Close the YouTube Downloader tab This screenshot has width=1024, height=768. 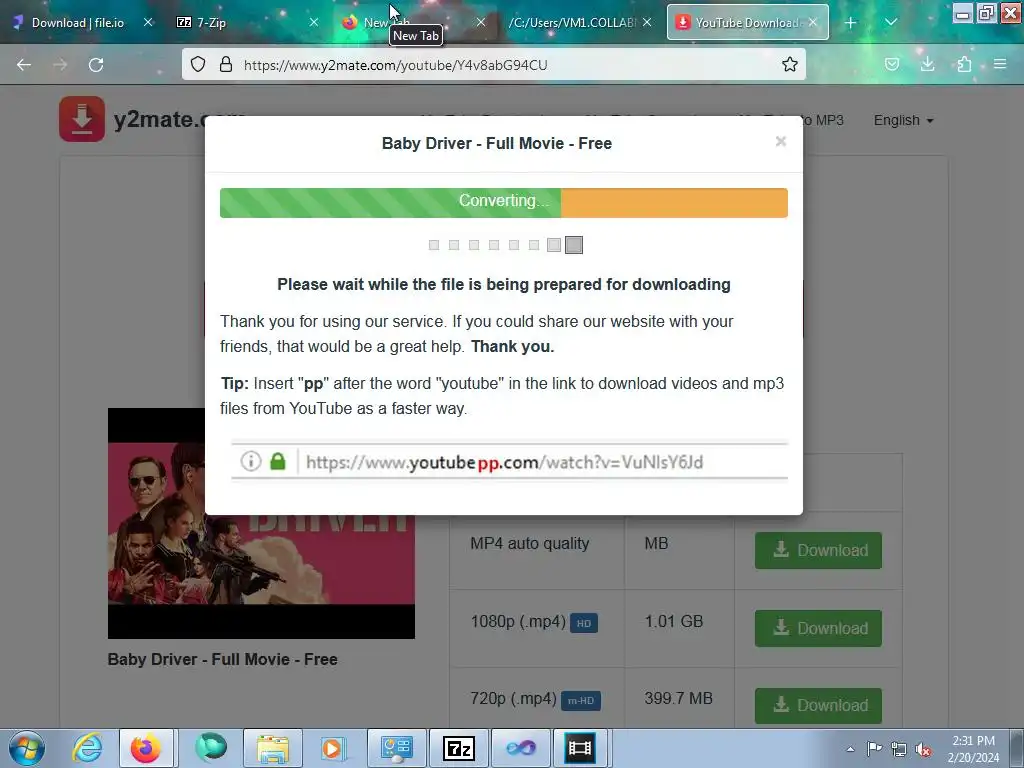tap(813, 23)
